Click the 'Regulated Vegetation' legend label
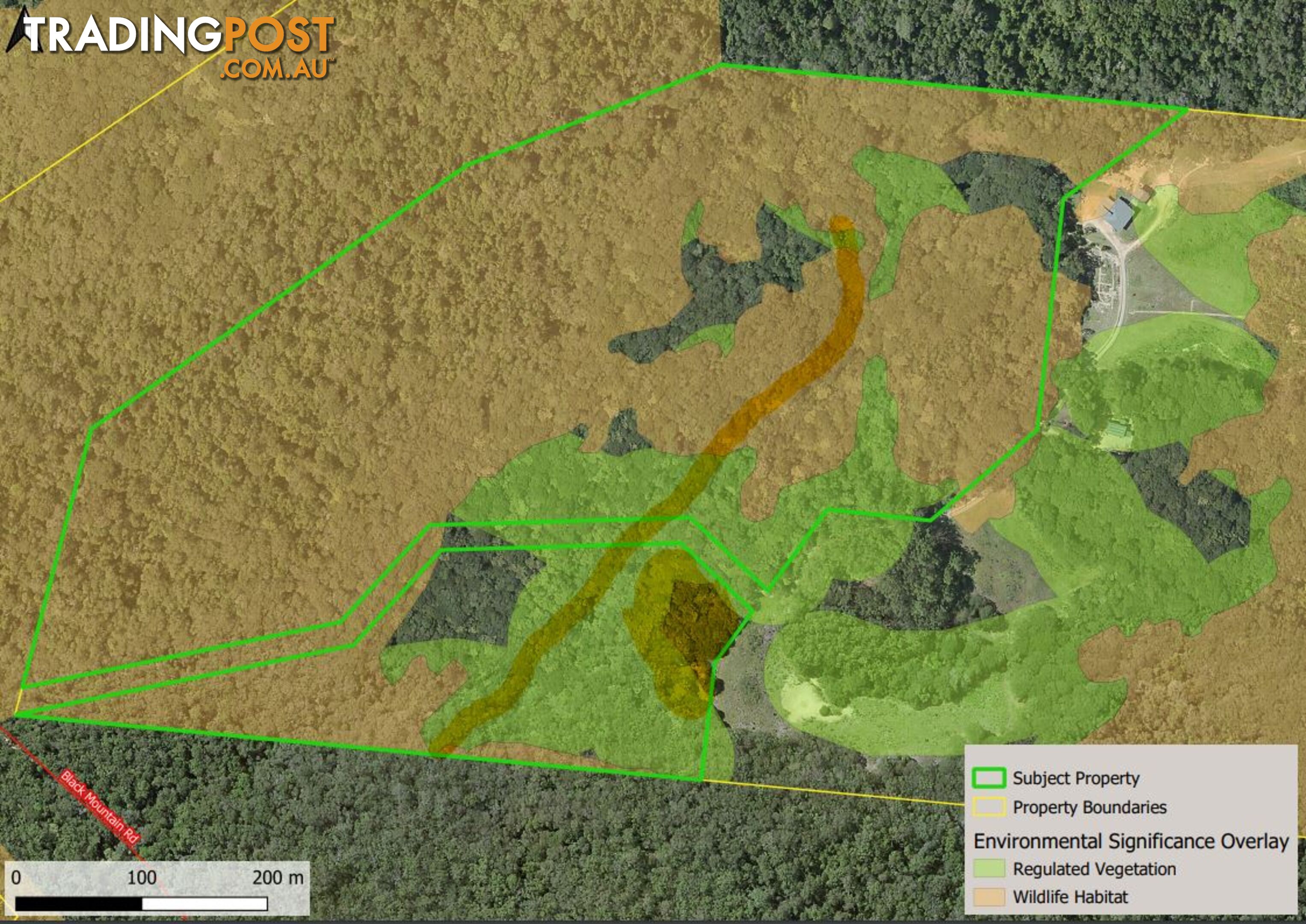This screenshot has width=1306, height=924. click(1094, 869)
